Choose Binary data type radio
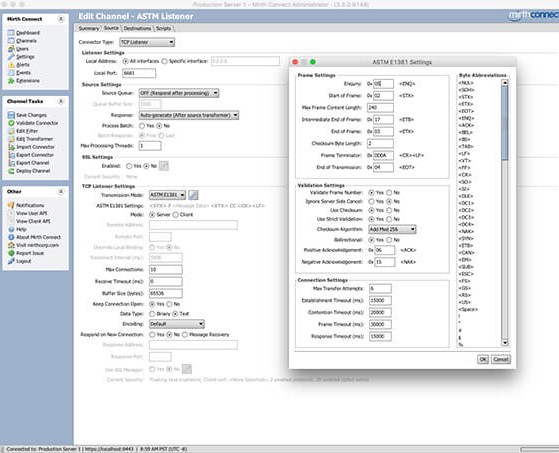Viewport: 559px width, 453px height. coord(152,314)
